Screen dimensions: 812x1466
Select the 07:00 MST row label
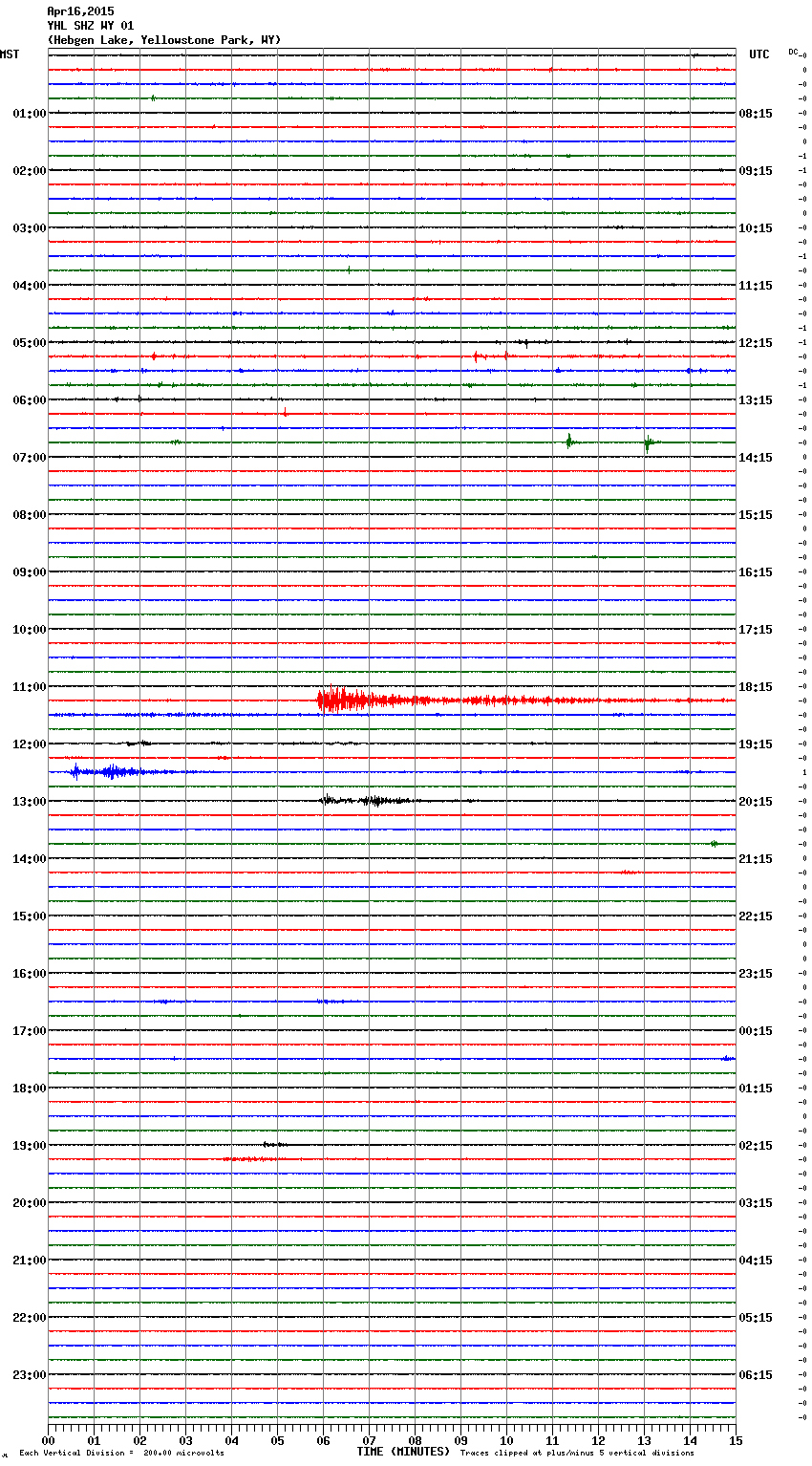coord(30,458)
